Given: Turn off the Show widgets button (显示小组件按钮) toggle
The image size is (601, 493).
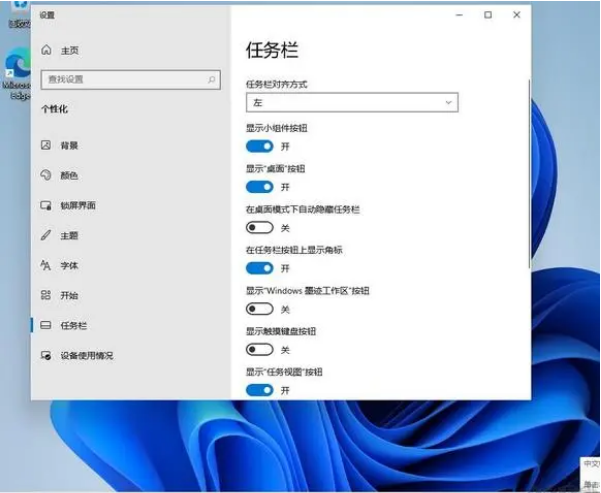Looking at the screenshot, I should 259,146.
